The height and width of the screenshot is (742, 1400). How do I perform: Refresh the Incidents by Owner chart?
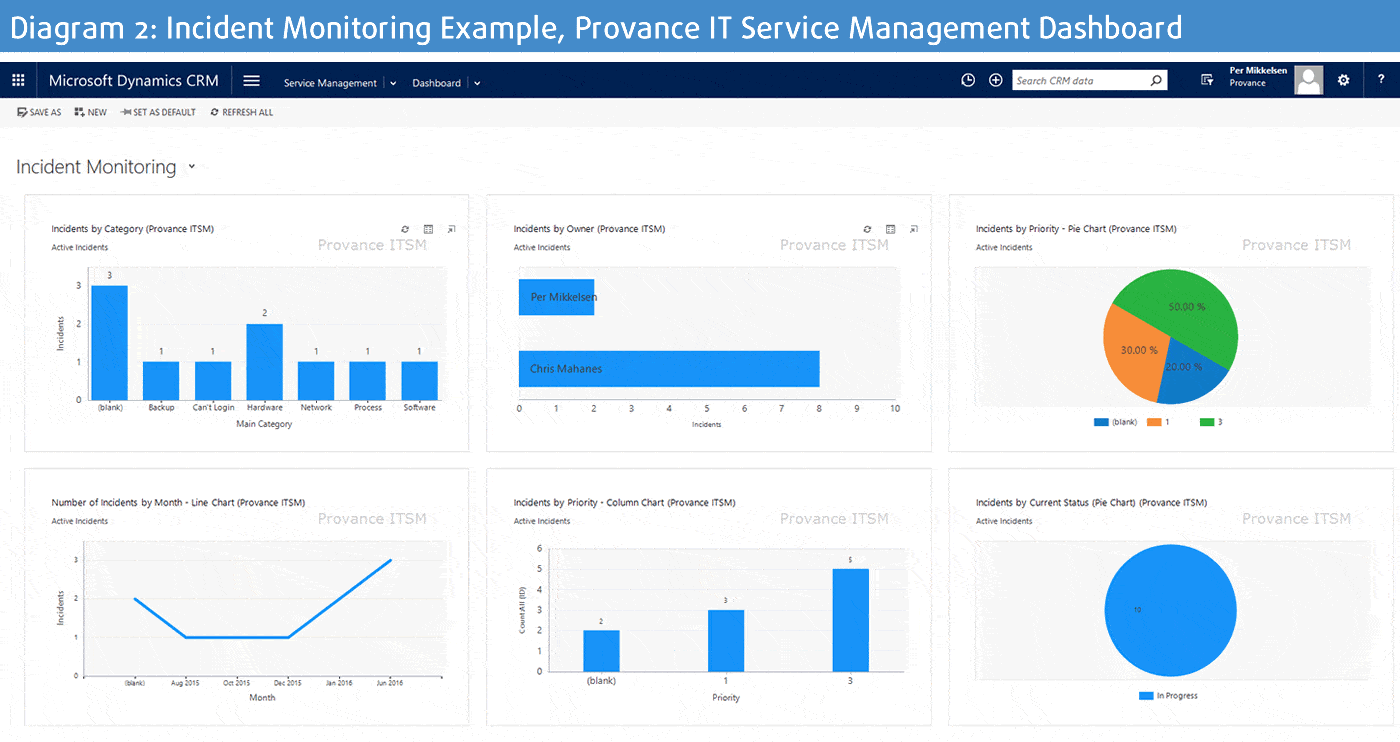(x=867, y=229)
